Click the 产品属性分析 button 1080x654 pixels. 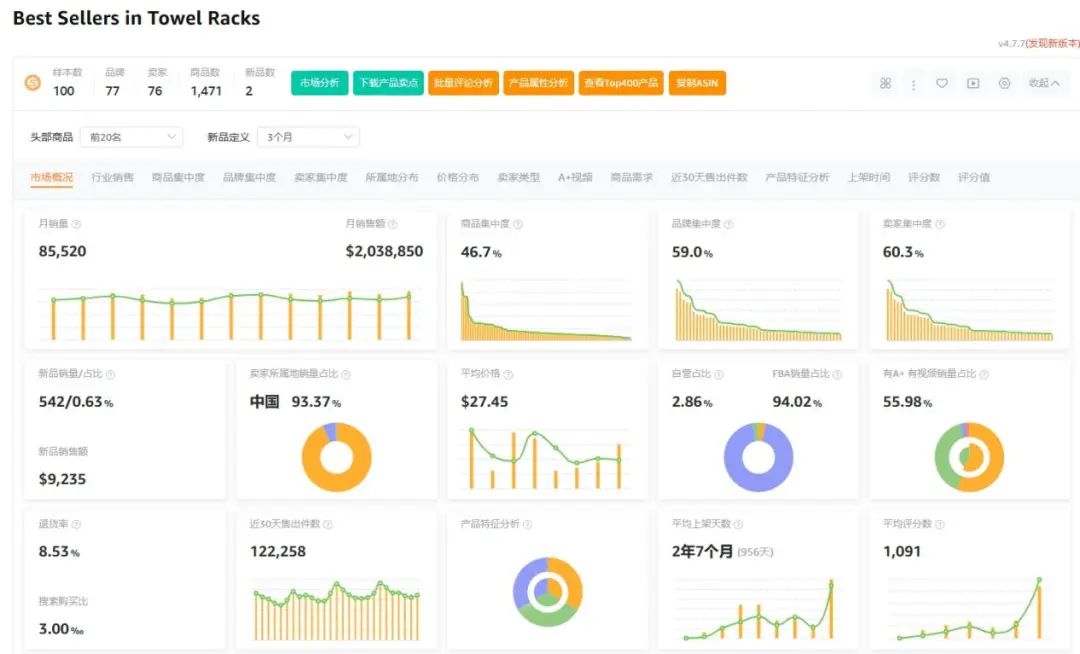539,83
